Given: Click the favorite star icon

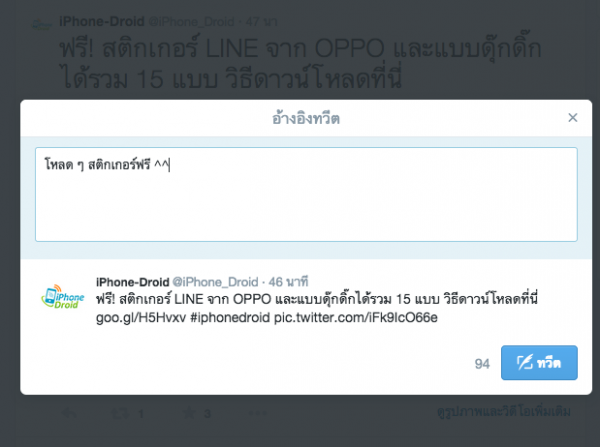Looking at the screenshot, I should [189, 413].
